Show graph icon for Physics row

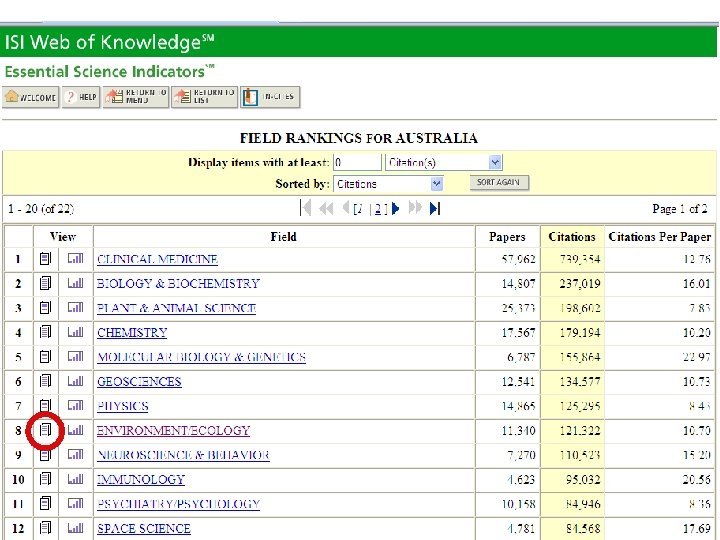(x=75, y=405)
